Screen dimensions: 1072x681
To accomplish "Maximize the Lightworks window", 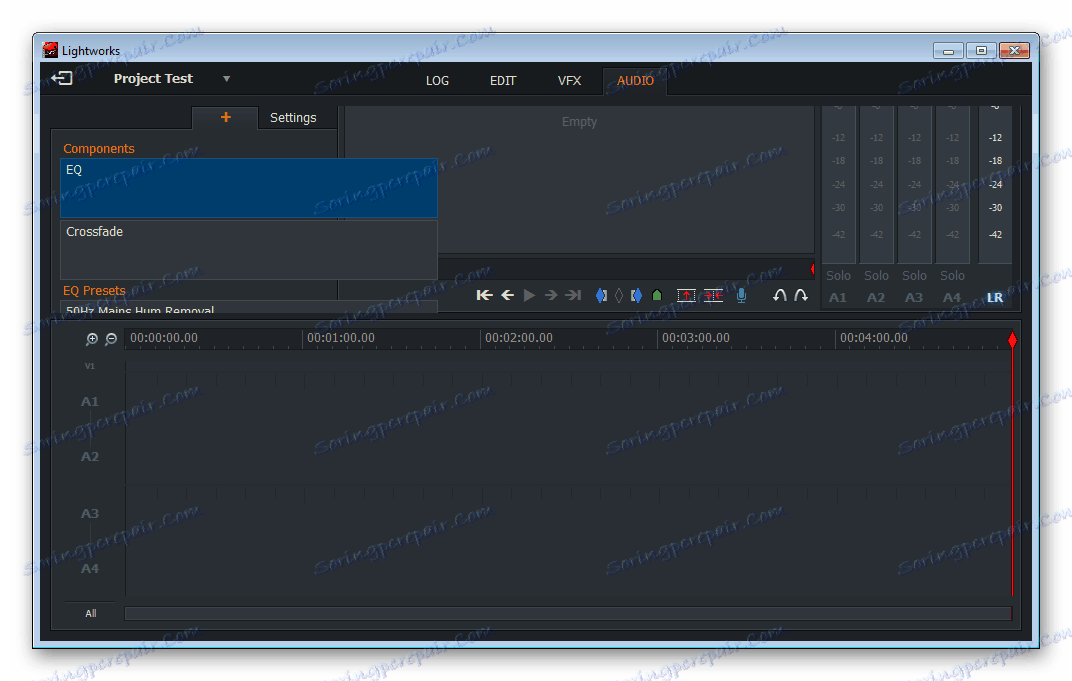I will point(981,51).
